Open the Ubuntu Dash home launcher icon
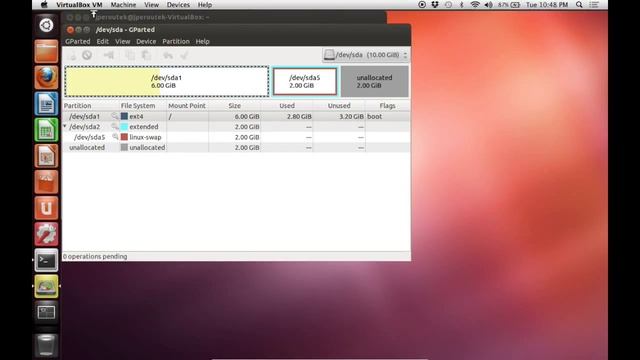This screenshot has height=360, width=640. pos(46,25)
